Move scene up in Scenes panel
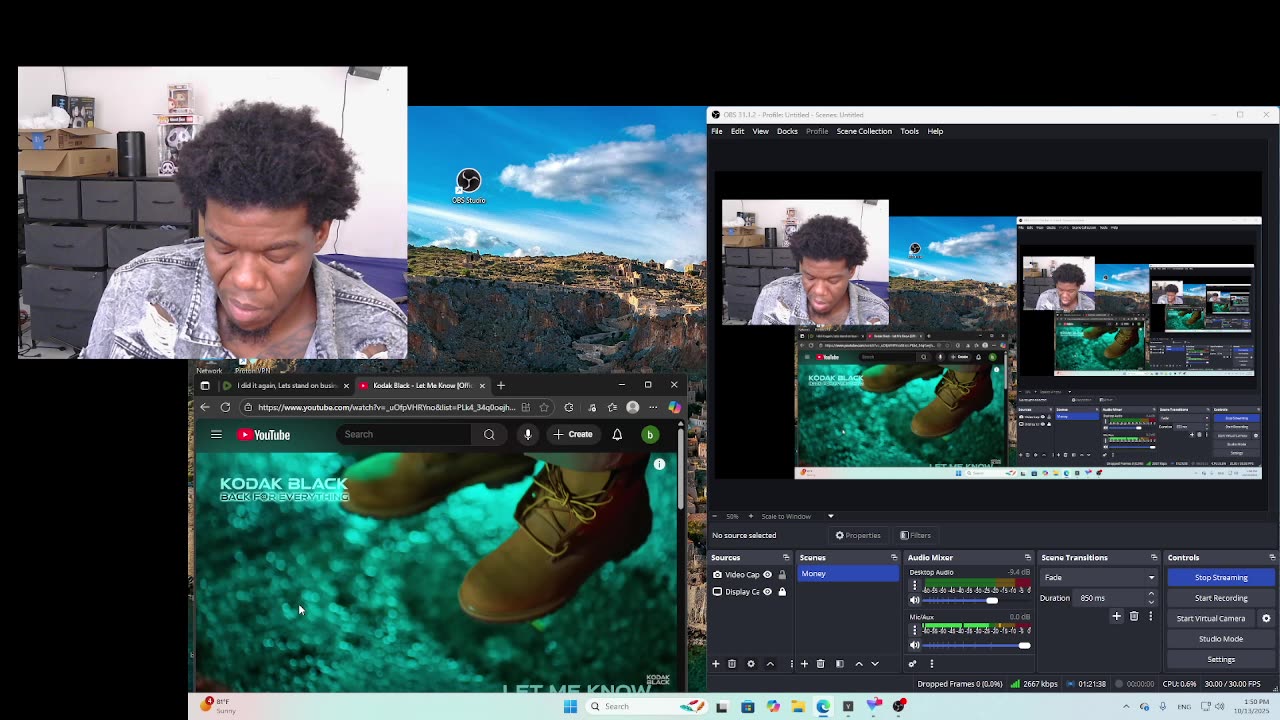 (x=858, y=664)
